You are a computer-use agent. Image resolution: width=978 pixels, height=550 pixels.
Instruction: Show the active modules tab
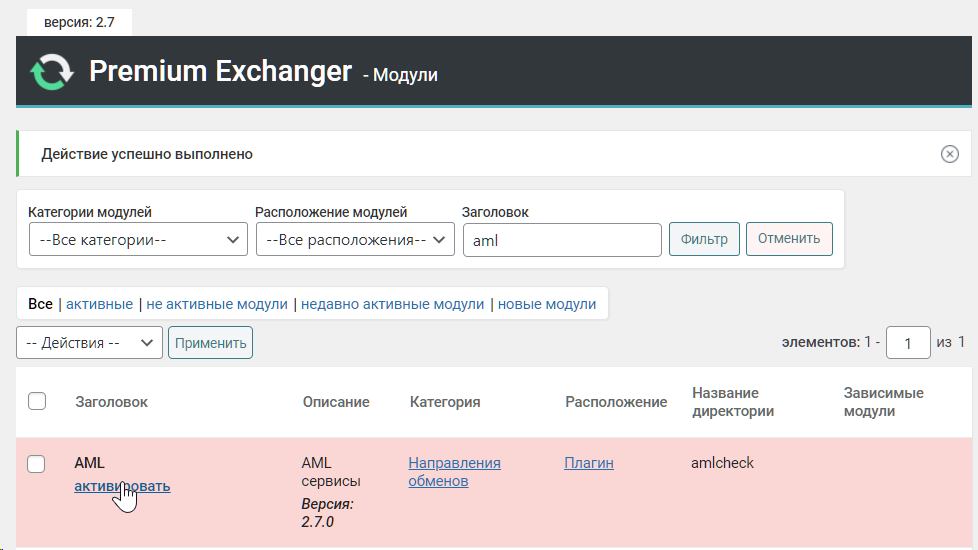[x=99, y=304]
